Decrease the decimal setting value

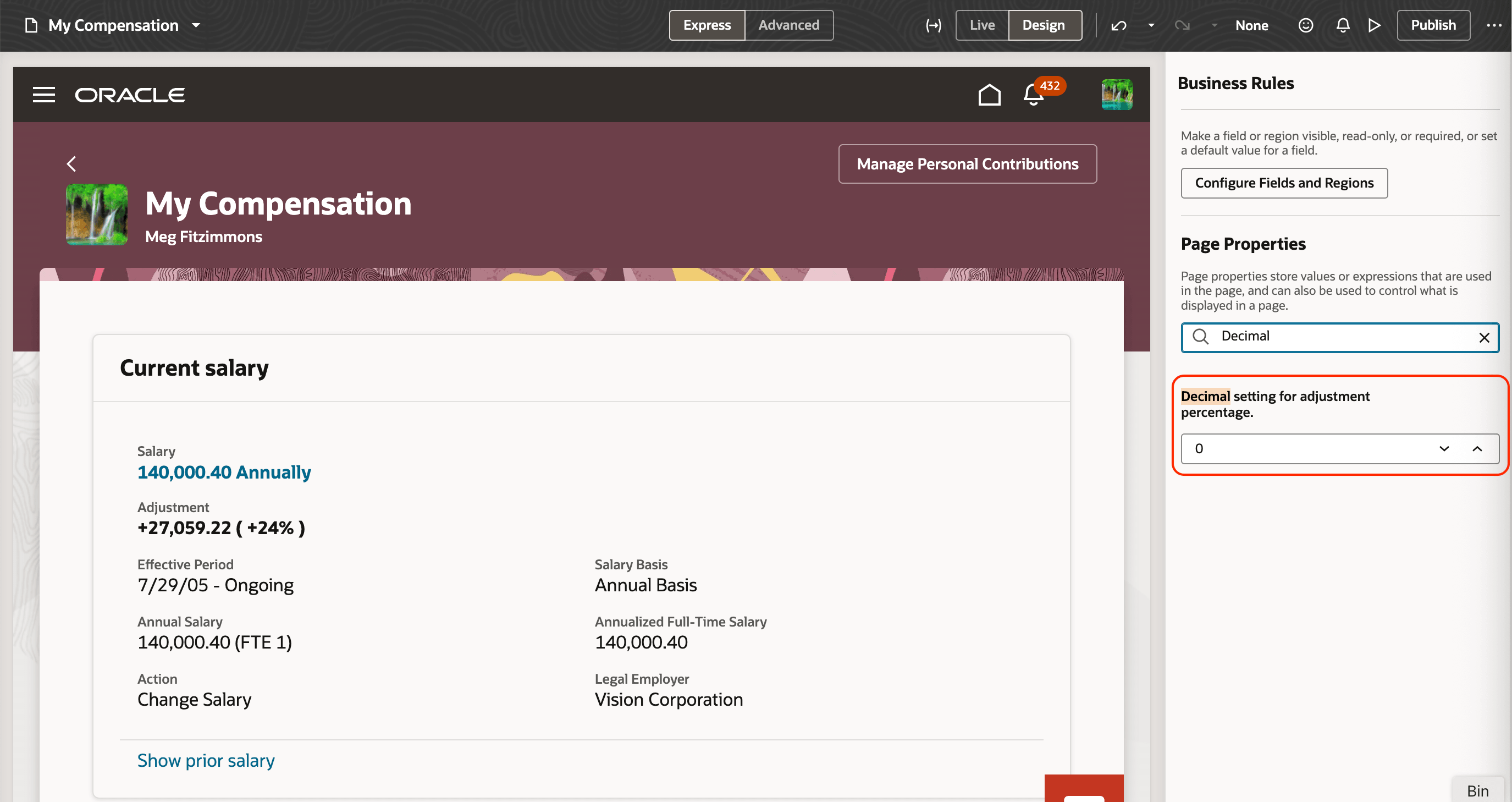1444,448
